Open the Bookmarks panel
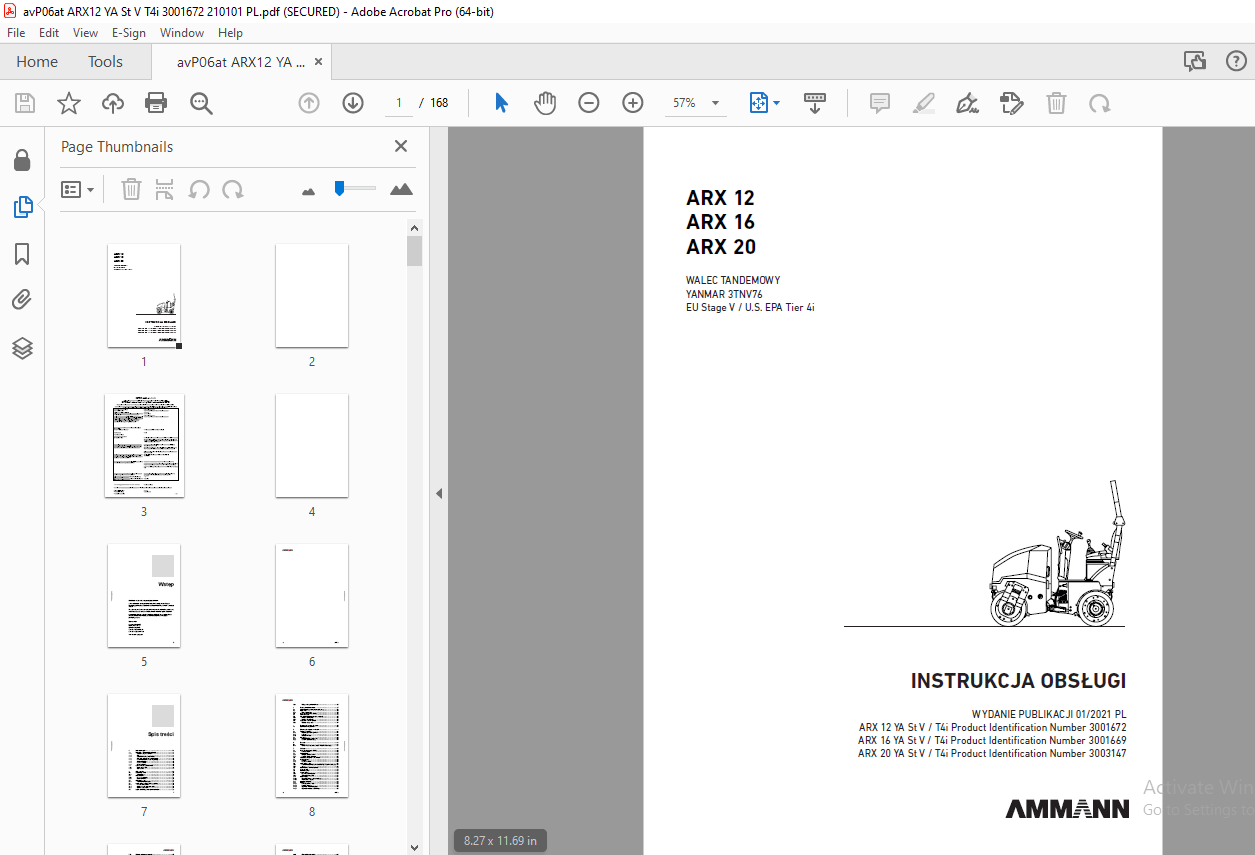1255x855 pixels. (22, 254)
